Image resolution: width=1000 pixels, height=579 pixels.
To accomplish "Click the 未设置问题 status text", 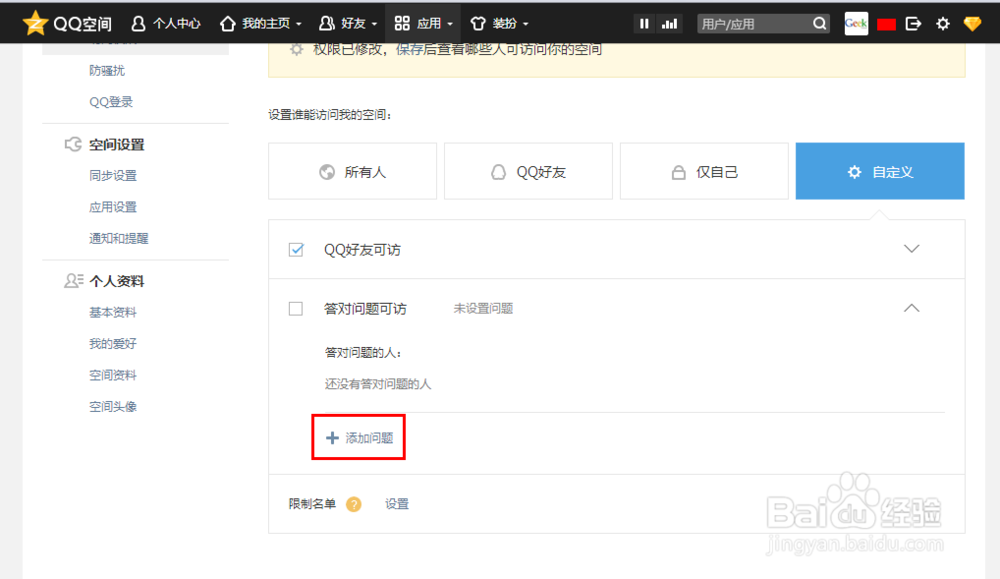I will pyautogui.click(x=483, y=309).
